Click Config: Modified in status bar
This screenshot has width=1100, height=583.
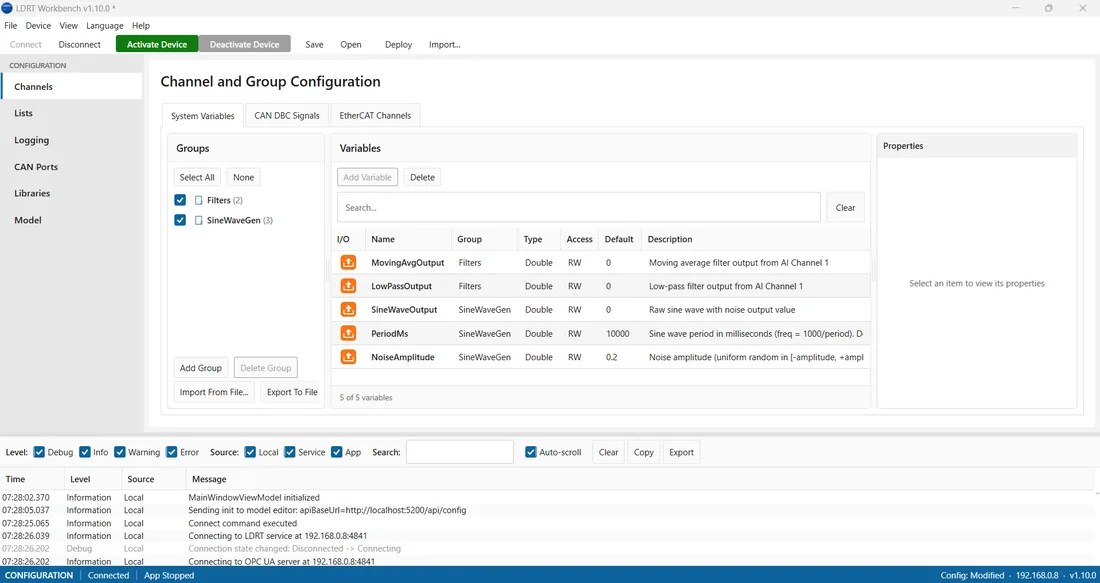pyautogui.click(x=972, y=575)
